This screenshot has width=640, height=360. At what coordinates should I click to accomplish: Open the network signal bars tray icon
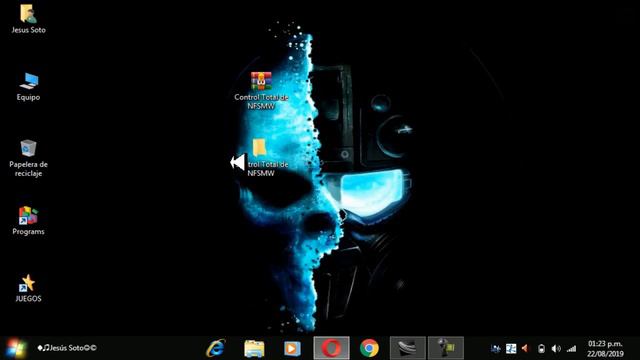pos(571,349)
